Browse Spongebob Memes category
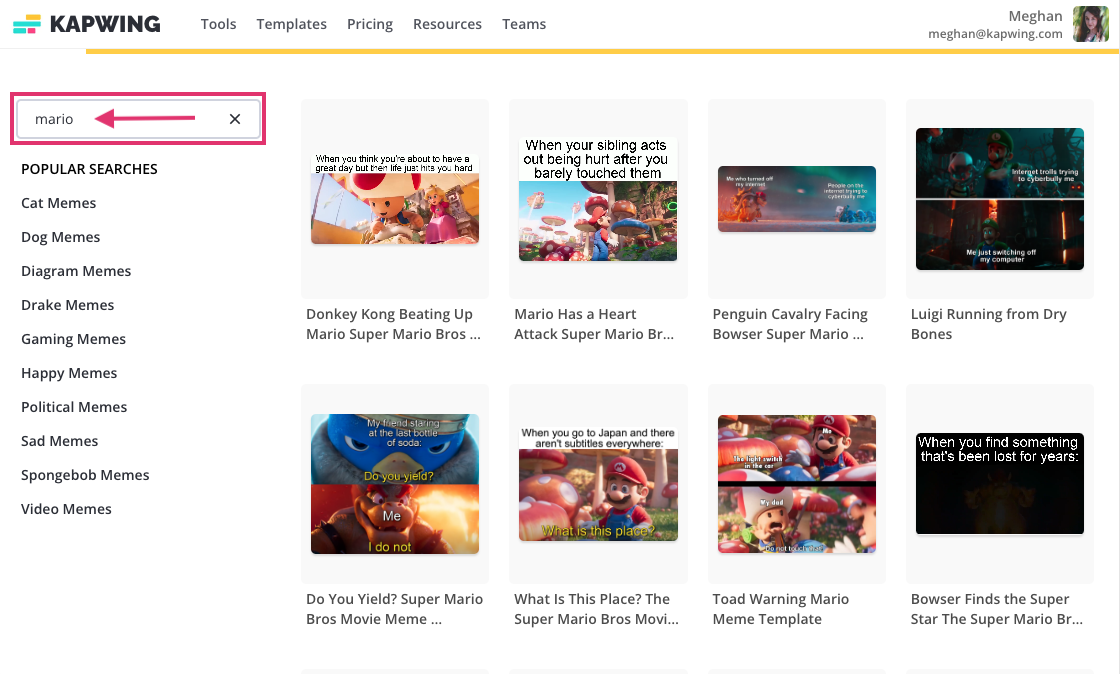The height and width of the screenshot is (674, 1120). [x=85, y=475]
